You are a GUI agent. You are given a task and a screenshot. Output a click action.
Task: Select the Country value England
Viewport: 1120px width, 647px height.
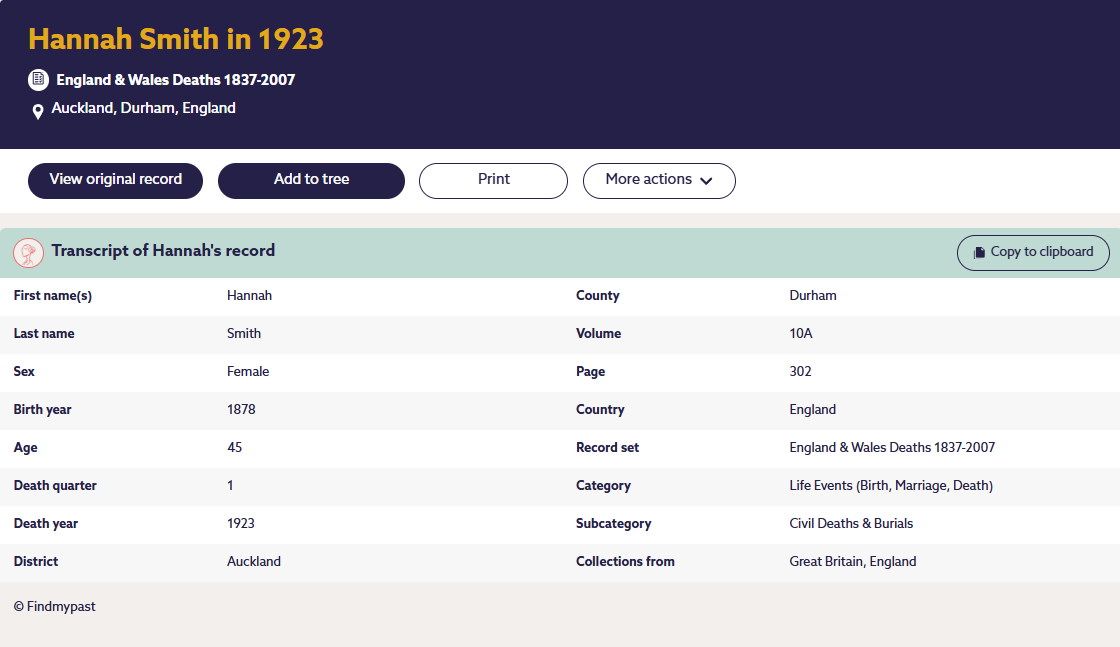[x=812, y=409]
